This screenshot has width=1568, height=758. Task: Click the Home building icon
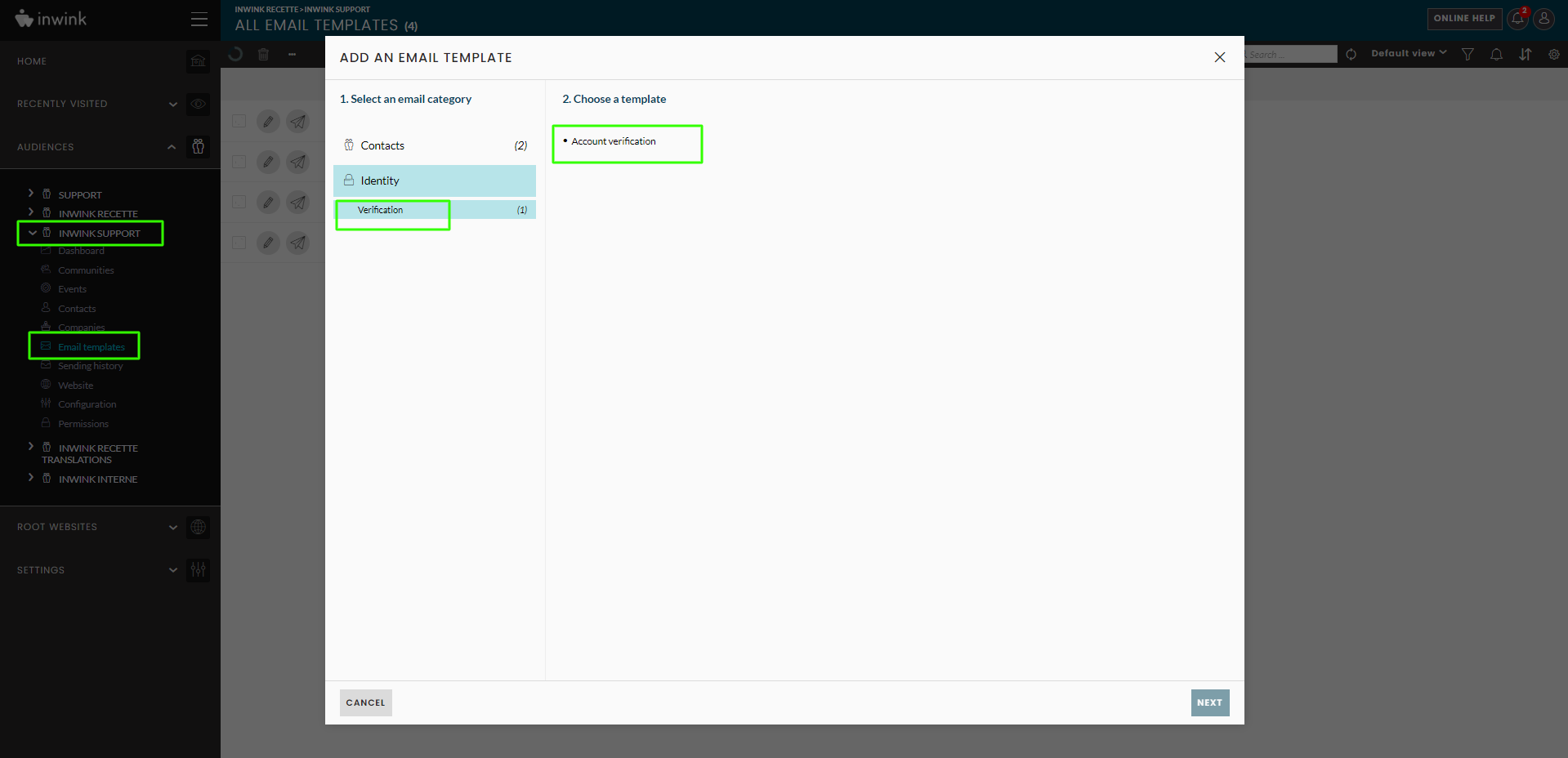198,61
